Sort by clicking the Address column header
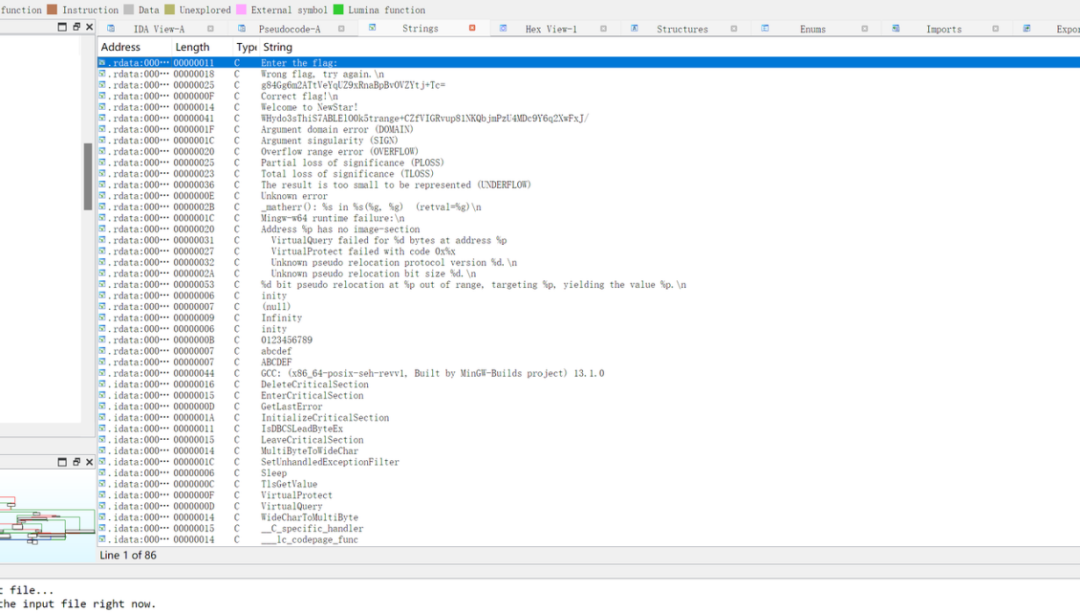 [x=122, y=46]
